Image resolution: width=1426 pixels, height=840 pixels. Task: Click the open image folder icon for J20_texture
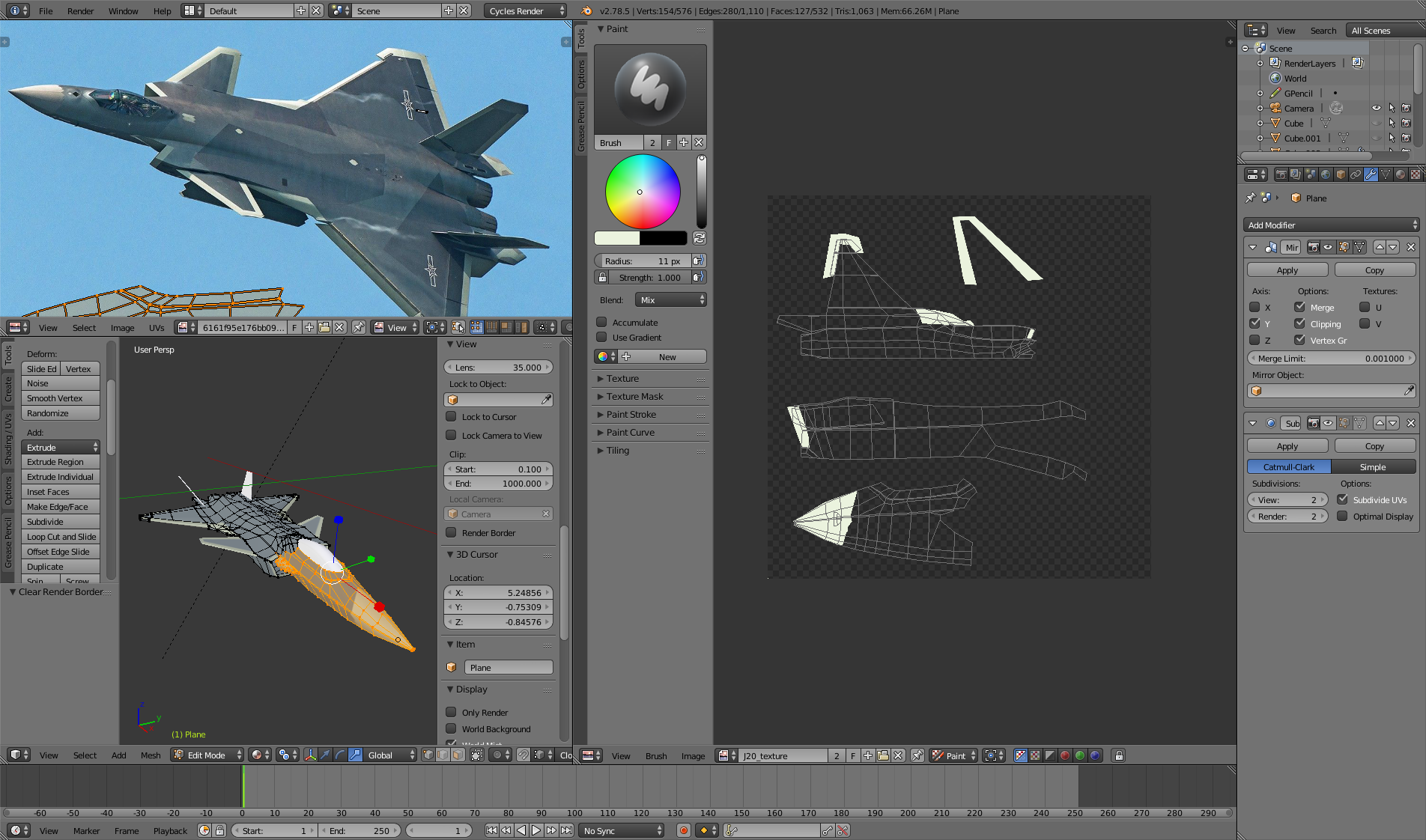point(883,755)
